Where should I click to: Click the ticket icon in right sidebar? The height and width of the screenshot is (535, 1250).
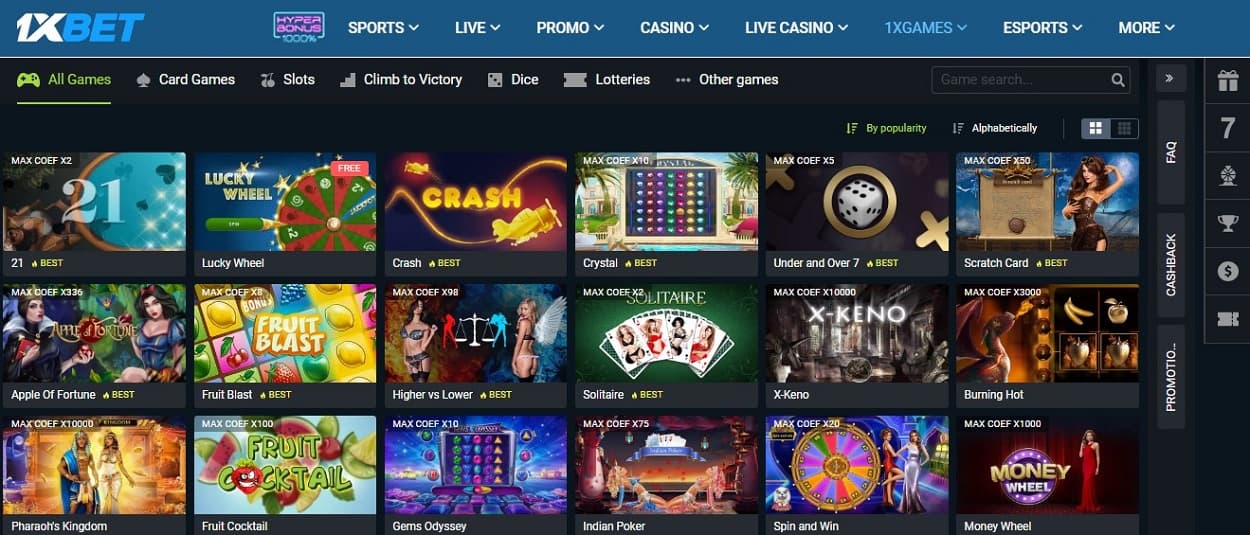[x=1228, y=319]
